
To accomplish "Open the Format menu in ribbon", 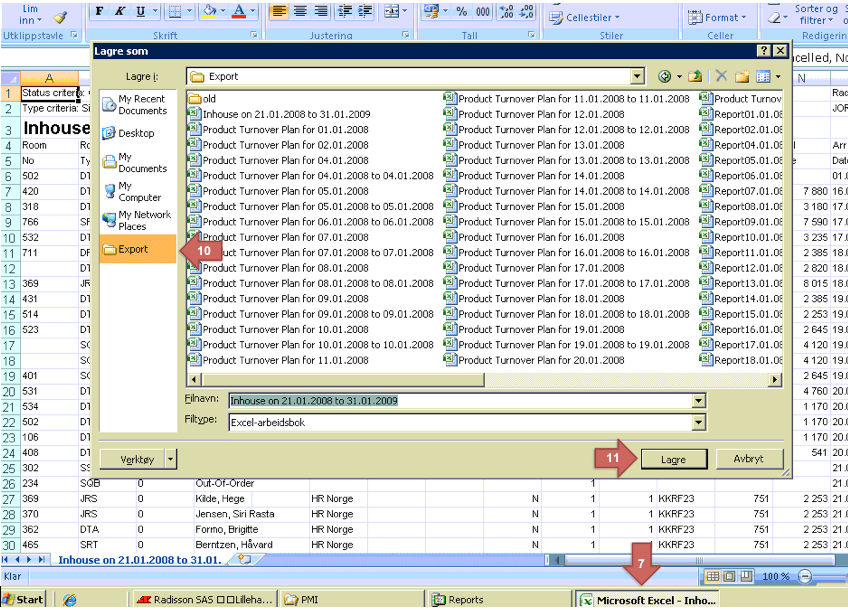I will (720, 17).
